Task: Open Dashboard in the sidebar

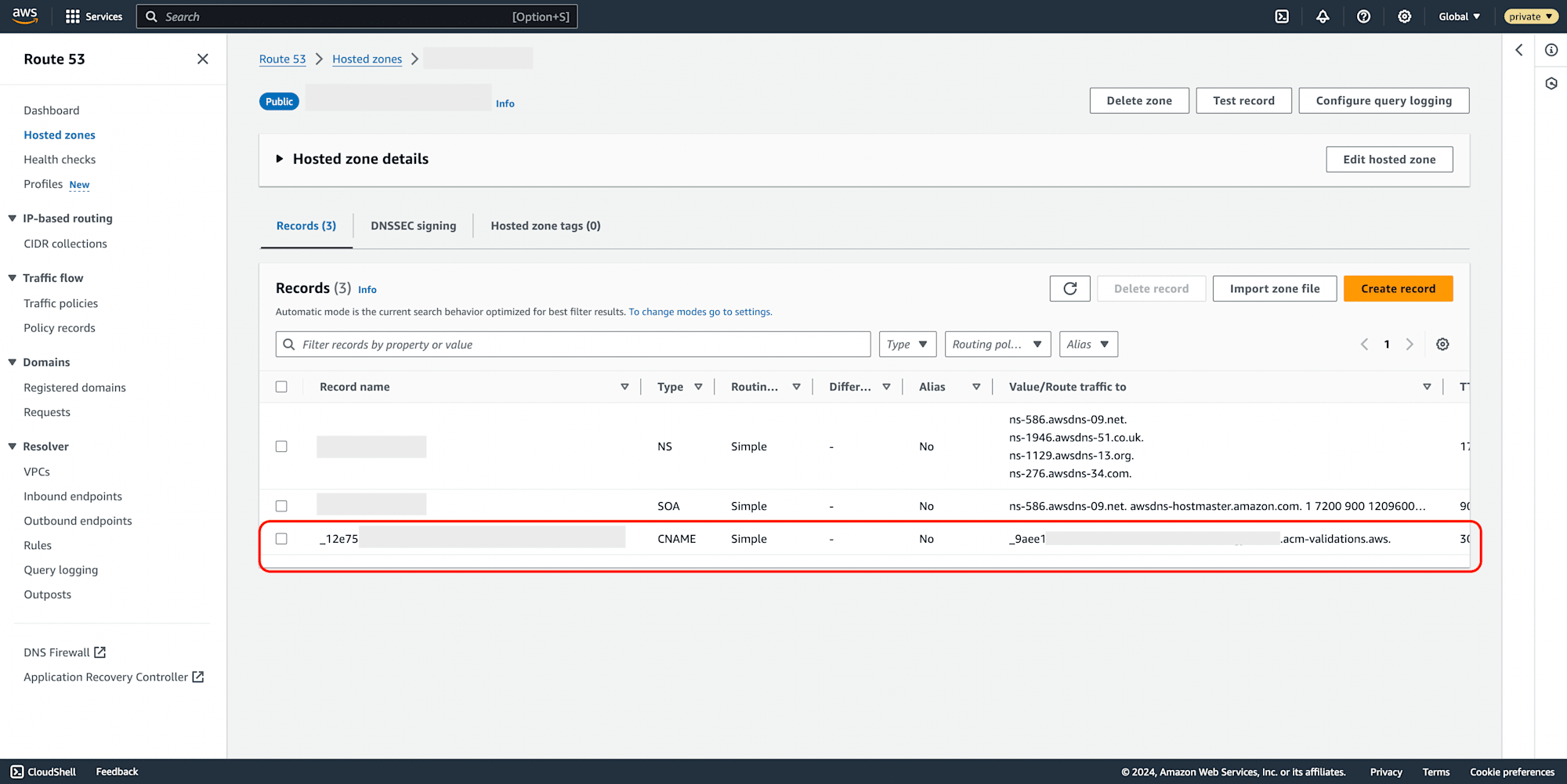Action: (52, 110)
